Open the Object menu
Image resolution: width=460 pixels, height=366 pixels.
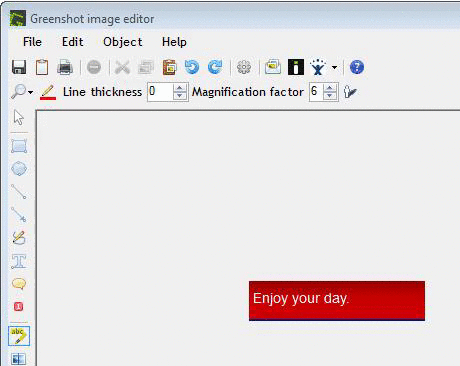pyautogui.click(x=123, y=42)
